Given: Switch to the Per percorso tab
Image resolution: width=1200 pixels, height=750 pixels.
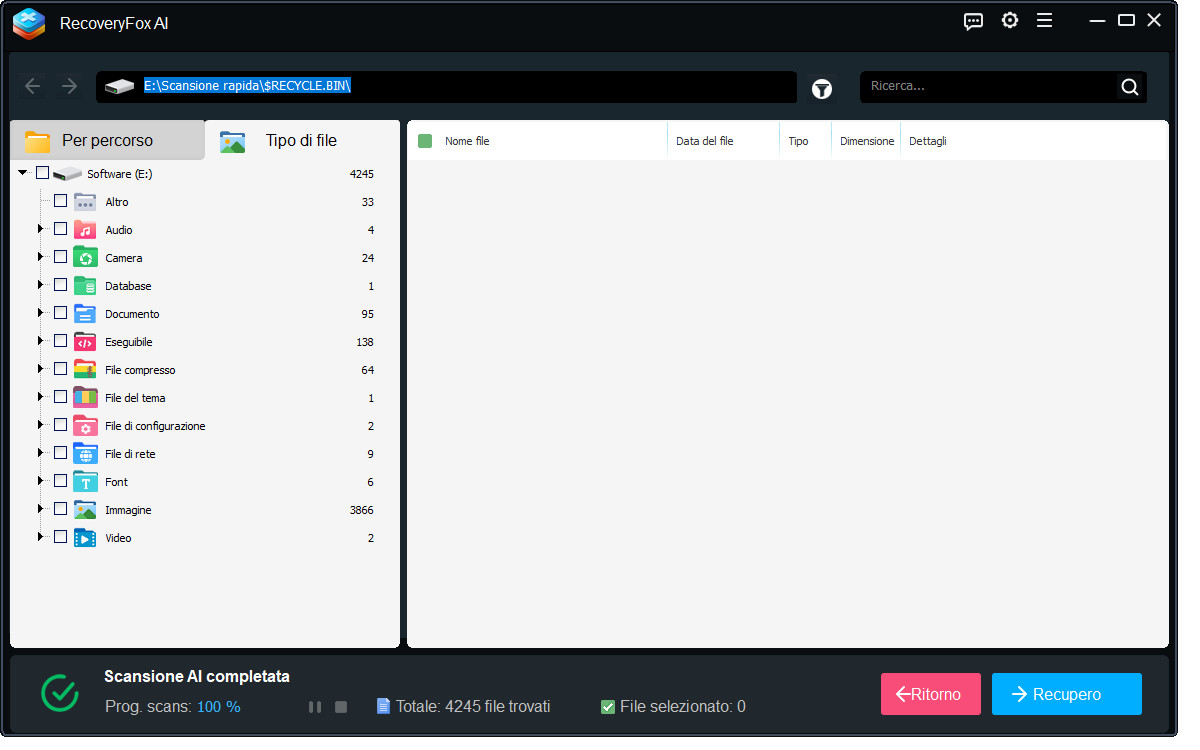Looking at the screenshot, I should tap(107, 141).
